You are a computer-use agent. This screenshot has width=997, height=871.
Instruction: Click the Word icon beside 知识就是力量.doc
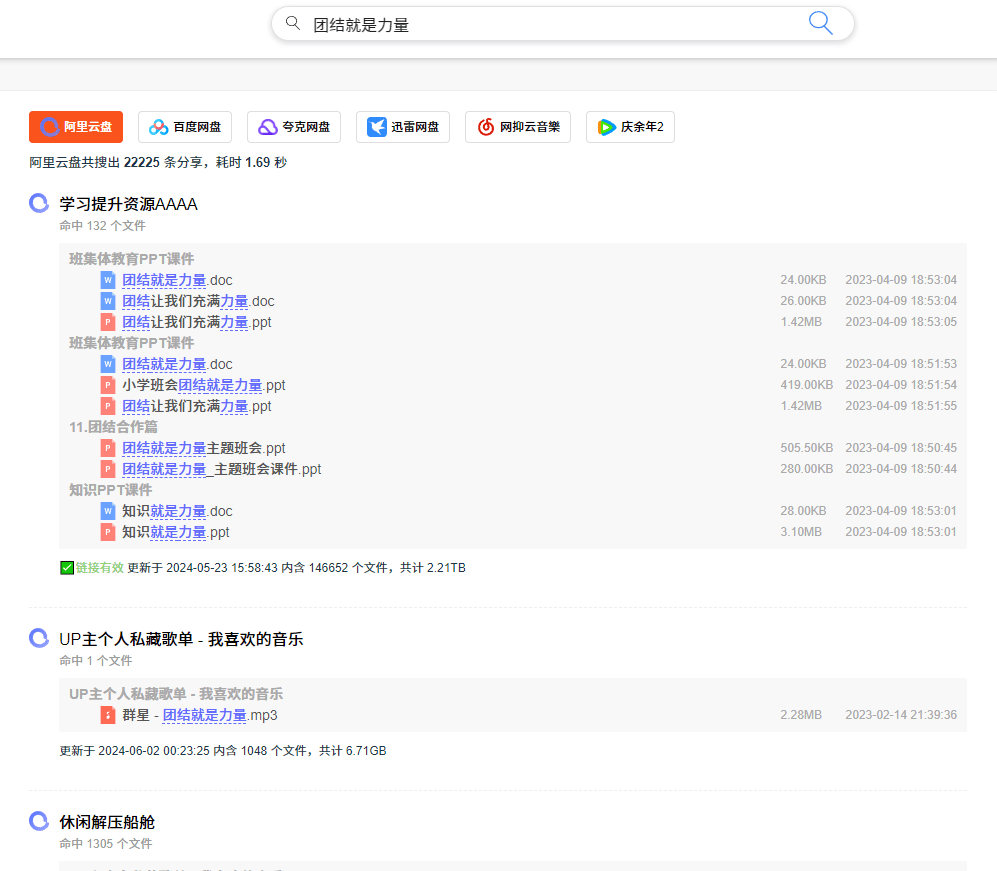[107, 511]
